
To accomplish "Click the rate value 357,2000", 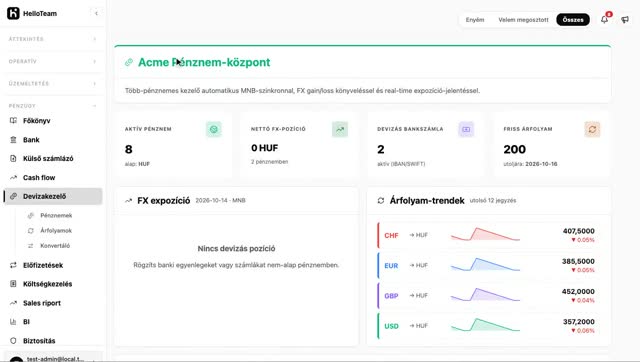I will point(578,322).
